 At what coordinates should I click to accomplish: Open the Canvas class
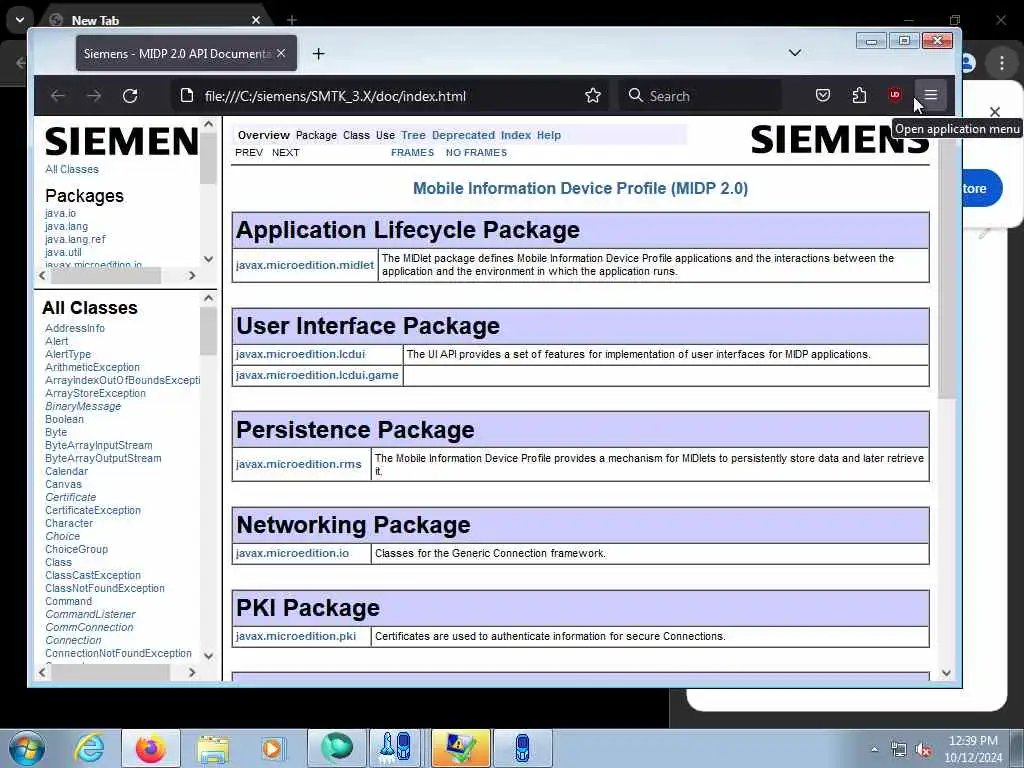[63, 484]
